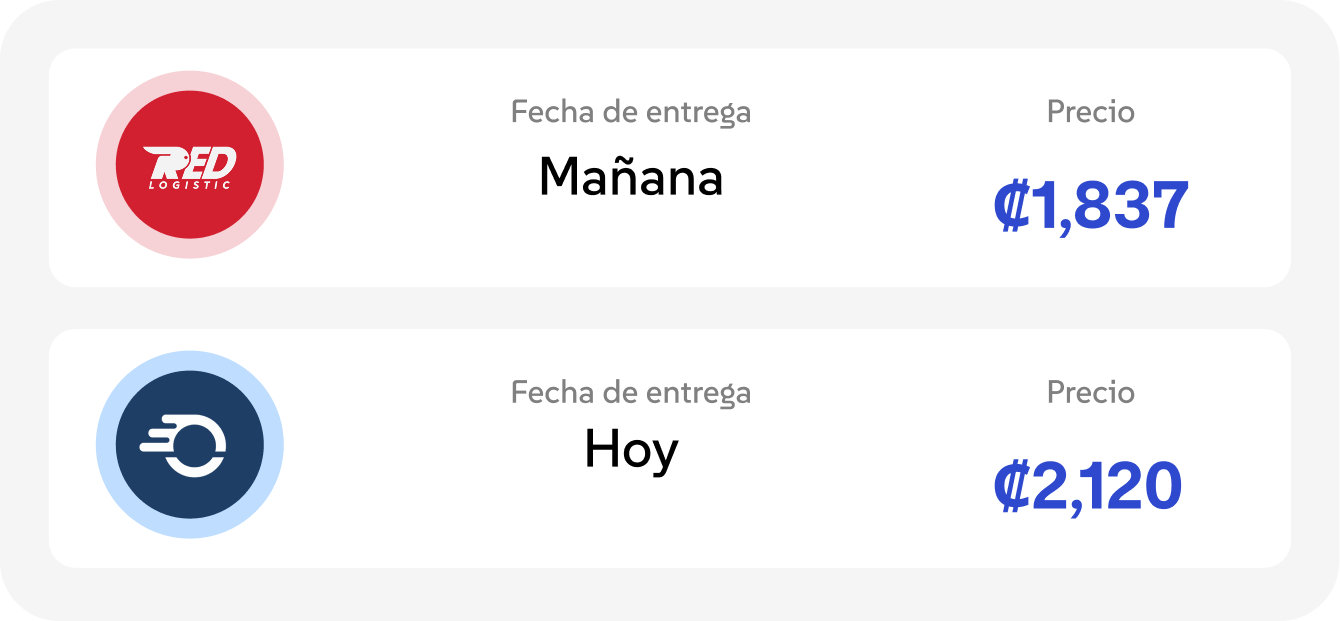Select the "Hoy" delivery date
Image resolution: width=1340 pixels, height=621 pixels.
(630, 452)
